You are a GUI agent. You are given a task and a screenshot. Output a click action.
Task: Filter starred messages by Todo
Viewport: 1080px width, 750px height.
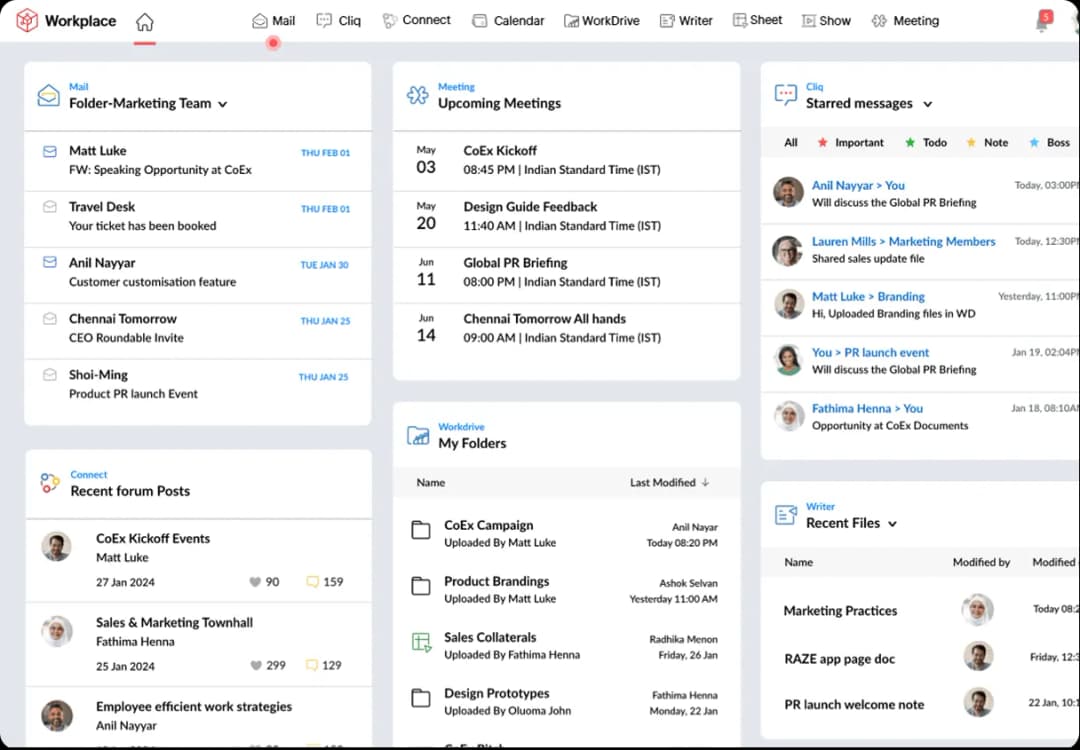click(926, 143)
